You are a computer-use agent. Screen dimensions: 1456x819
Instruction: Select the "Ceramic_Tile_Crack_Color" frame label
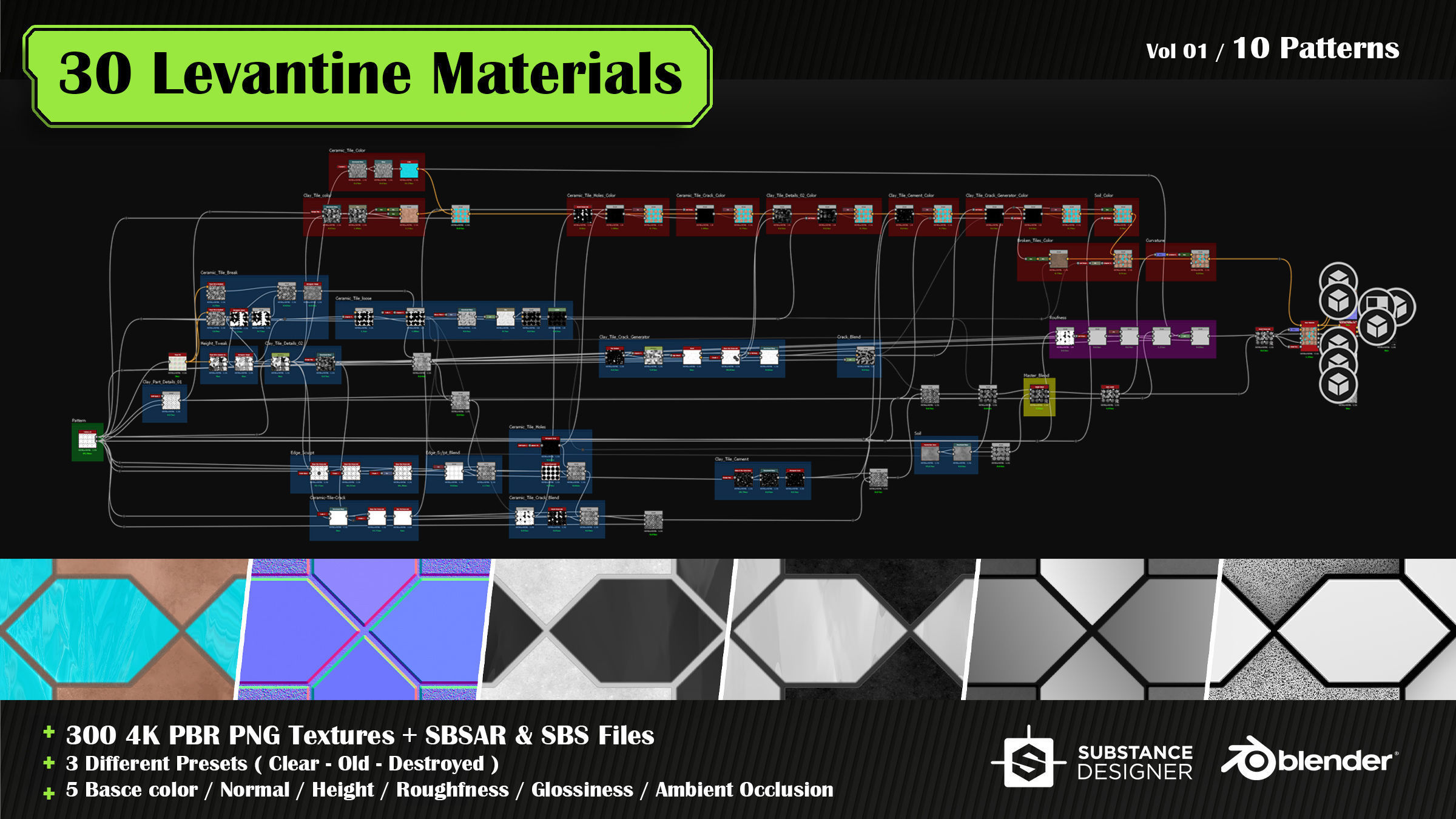coord(701,195)
